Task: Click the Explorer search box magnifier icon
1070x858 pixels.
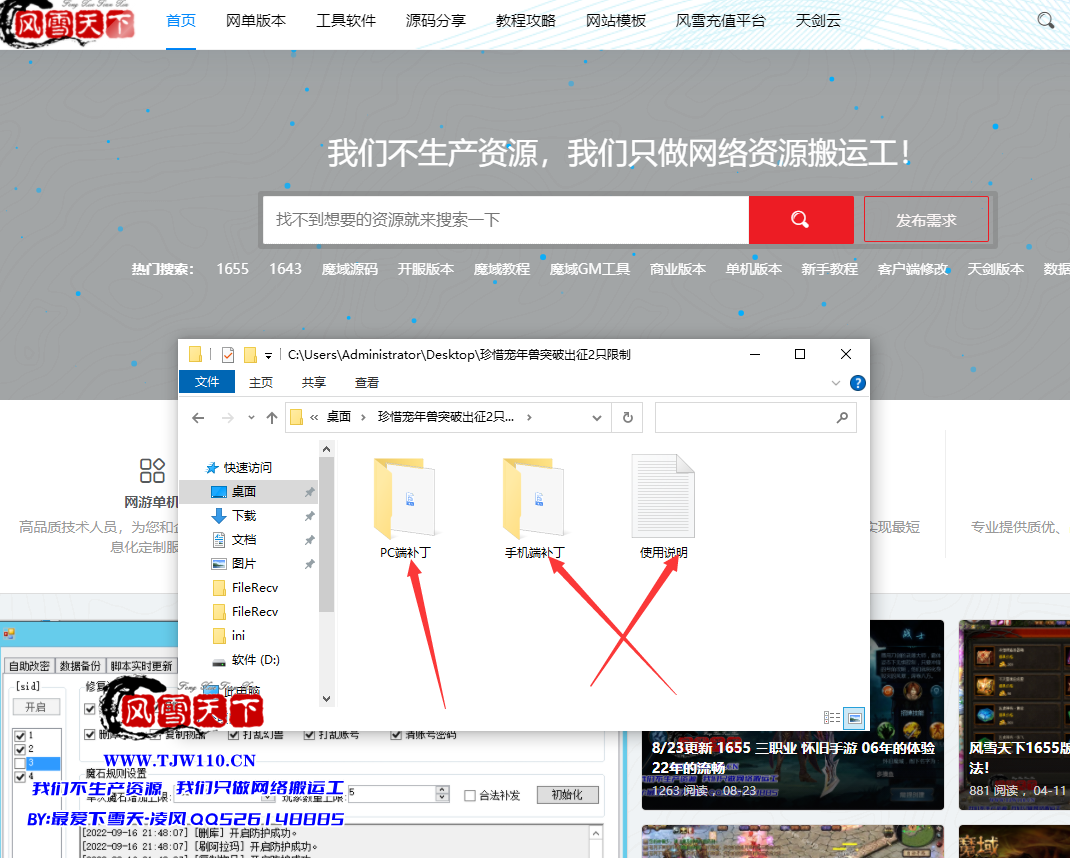Action: (x=842, y=417)
